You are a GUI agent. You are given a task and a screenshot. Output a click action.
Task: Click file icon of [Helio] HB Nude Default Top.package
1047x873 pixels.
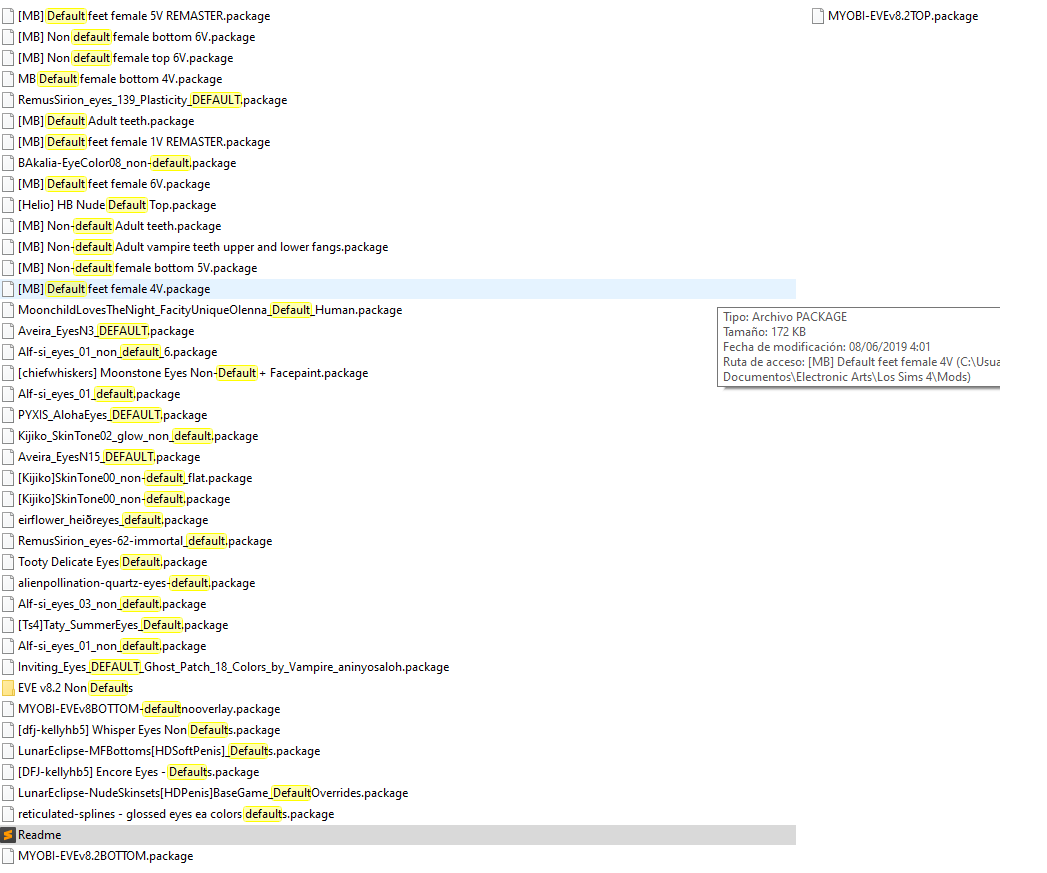click(x=8, y=205)
